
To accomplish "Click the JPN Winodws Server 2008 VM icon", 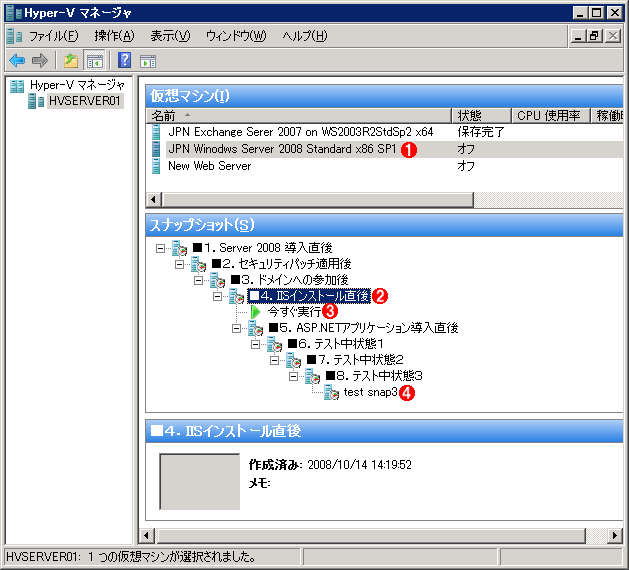I will tap(156, 149).
